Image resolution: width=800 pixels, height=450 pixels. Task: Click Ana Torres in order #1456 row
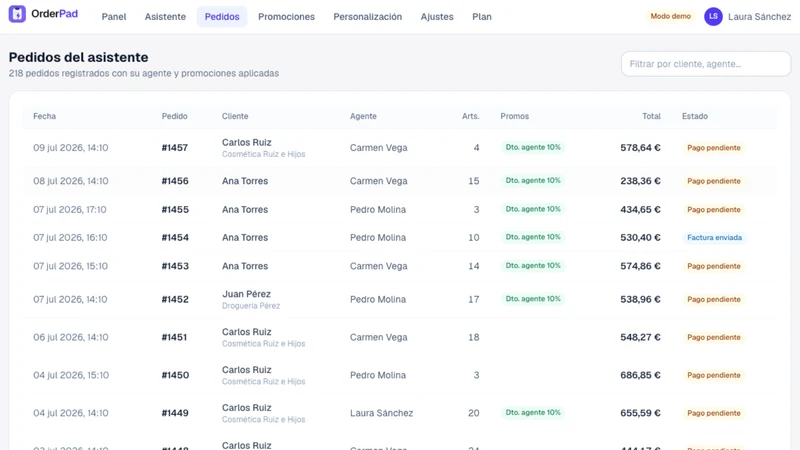click(245, 181)
